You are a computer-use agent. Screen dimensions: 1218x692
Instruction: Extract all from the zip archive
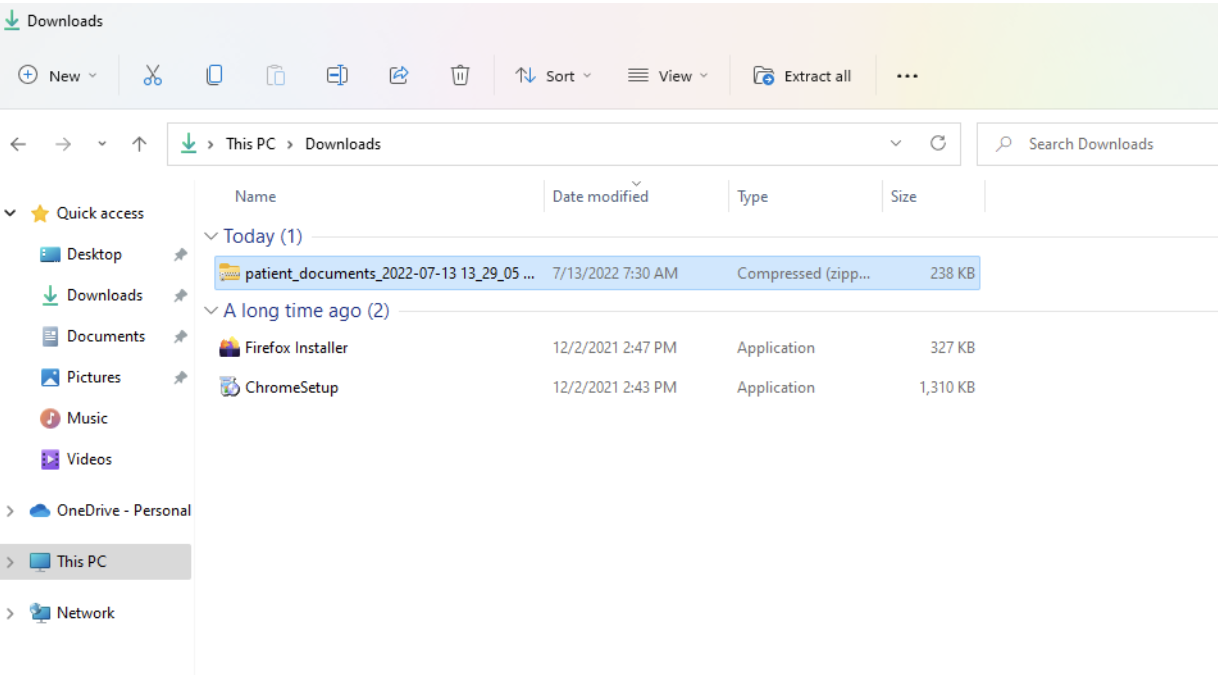click(x=802, y=75)
